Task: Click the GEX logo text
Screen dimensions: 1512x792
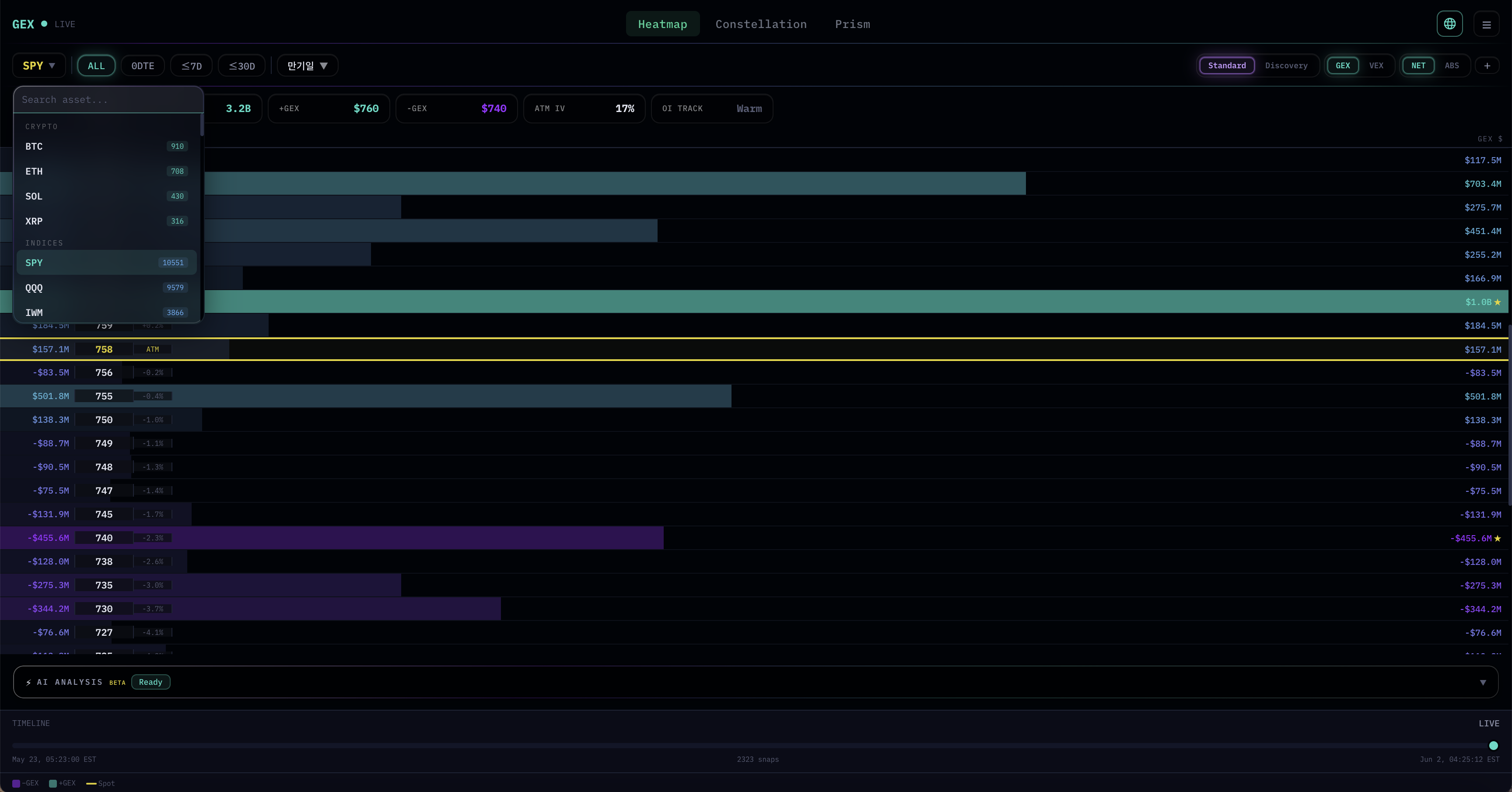Action: [23, 24]
